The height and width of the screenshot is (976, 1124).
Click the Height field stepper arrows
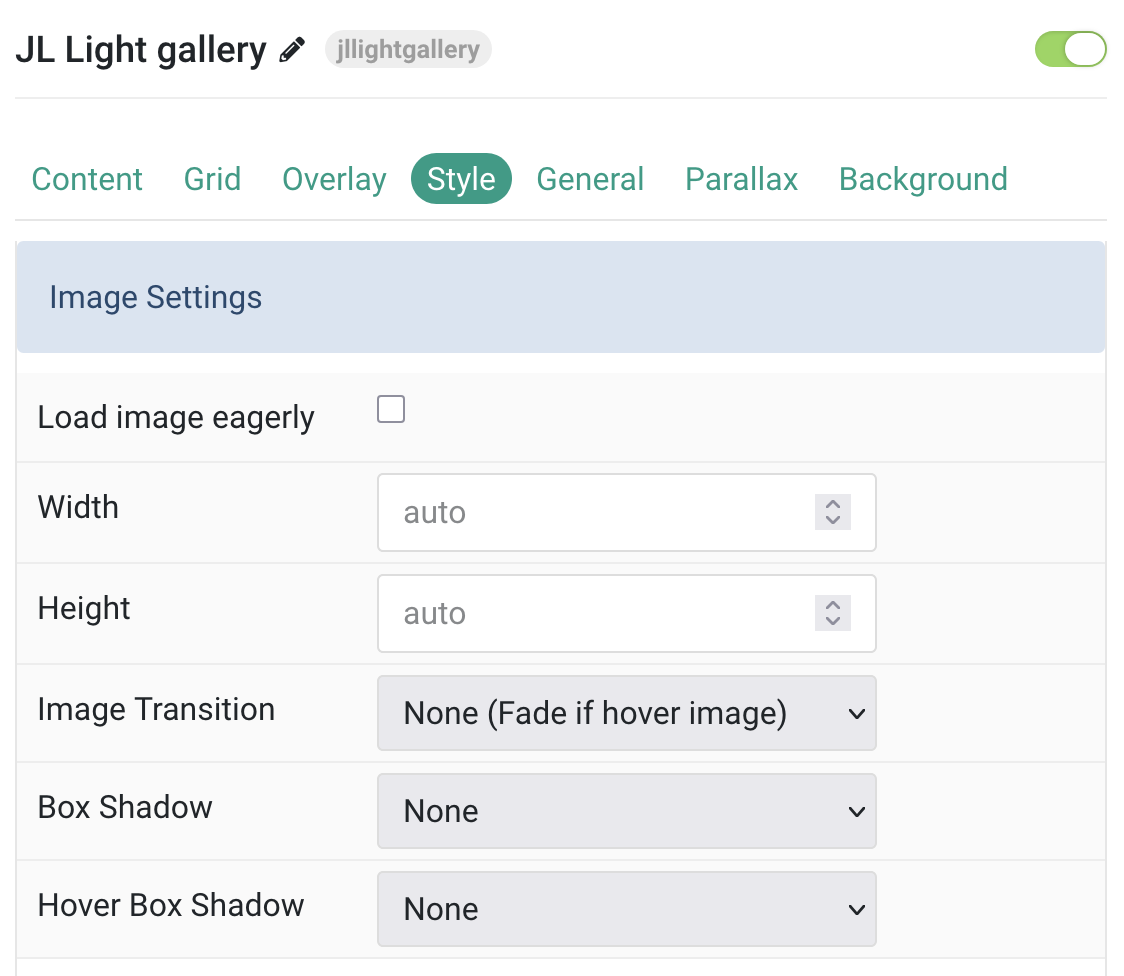pos(833,613)
